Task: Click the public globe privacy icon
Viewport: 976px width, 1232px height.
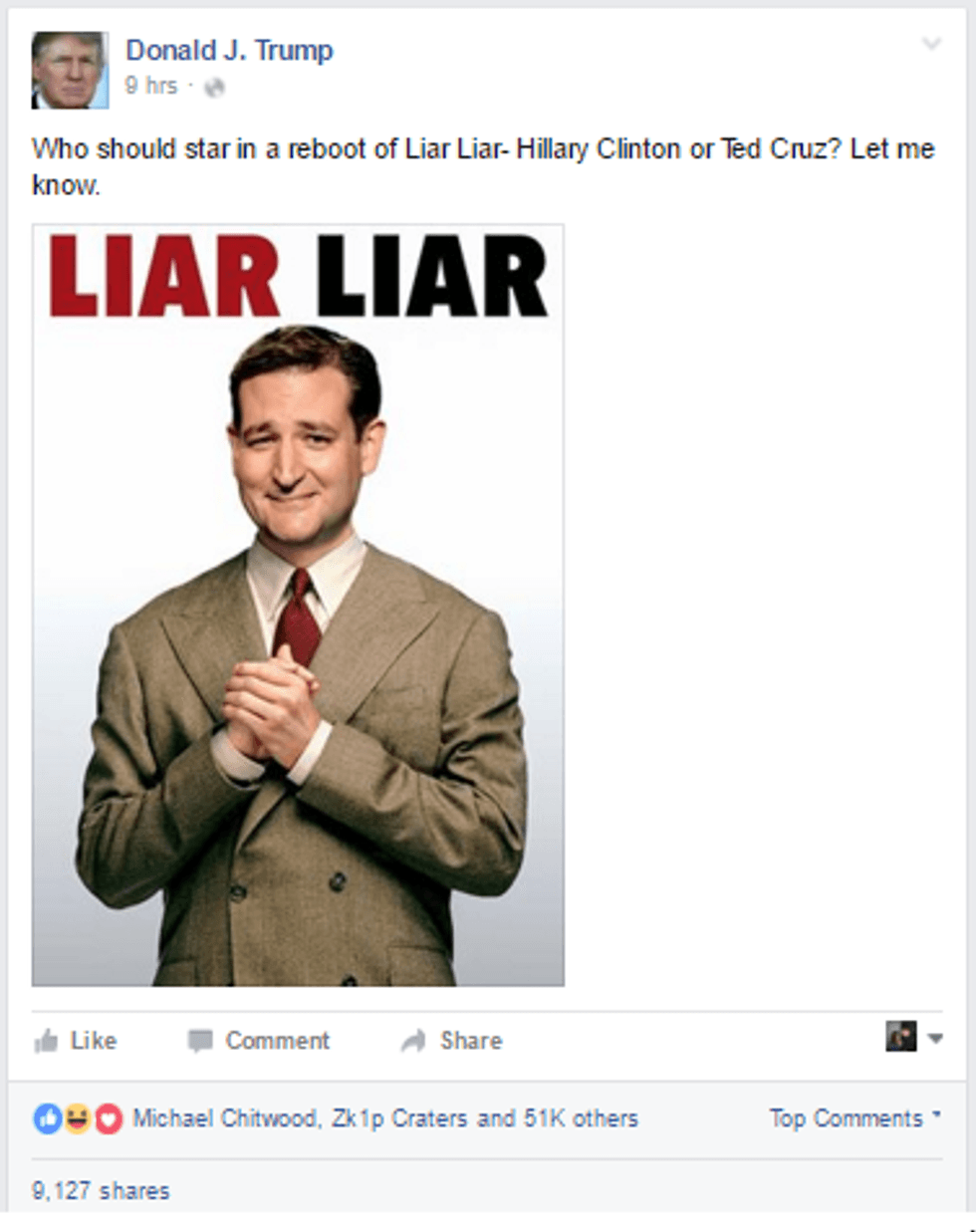Action: click(x=214, y=88)
